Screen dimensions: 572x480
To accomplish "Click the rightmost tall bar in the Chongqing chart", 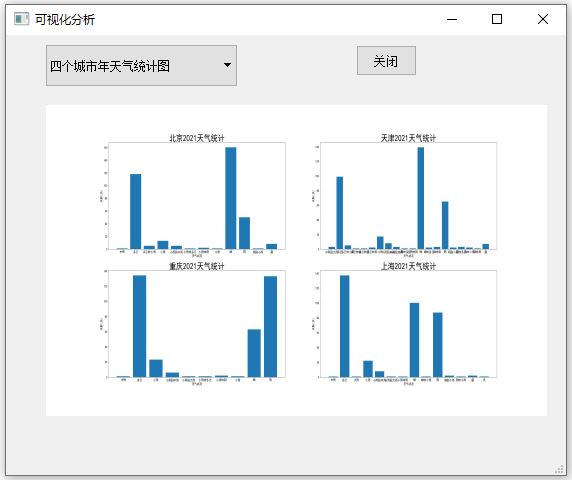I will point(270,326).
